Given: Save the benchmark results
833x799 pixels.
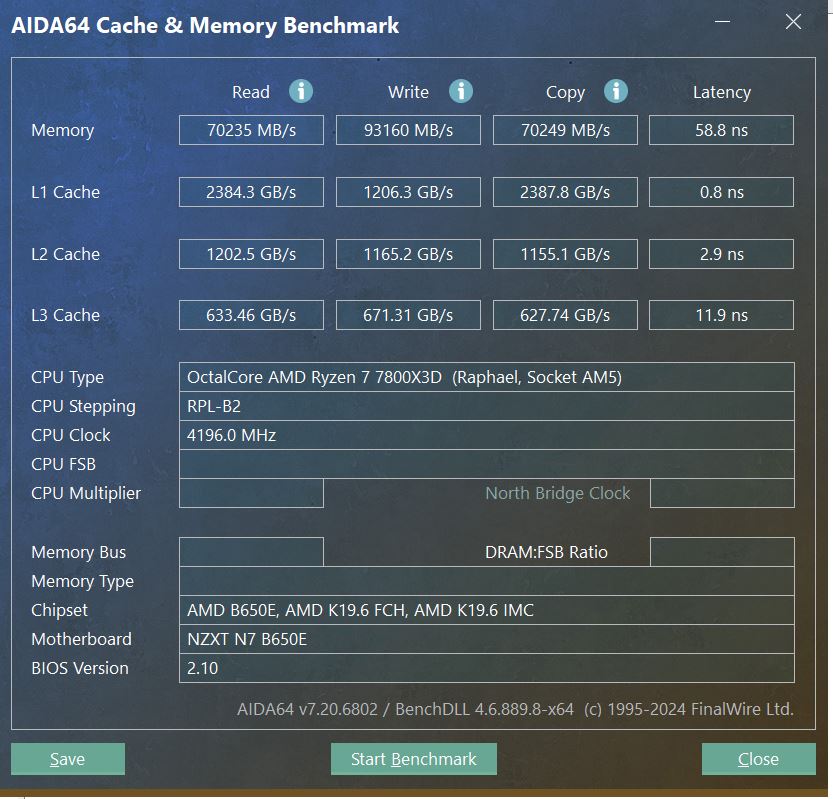Looking at the screenshot, I should [x=68, y=759].
